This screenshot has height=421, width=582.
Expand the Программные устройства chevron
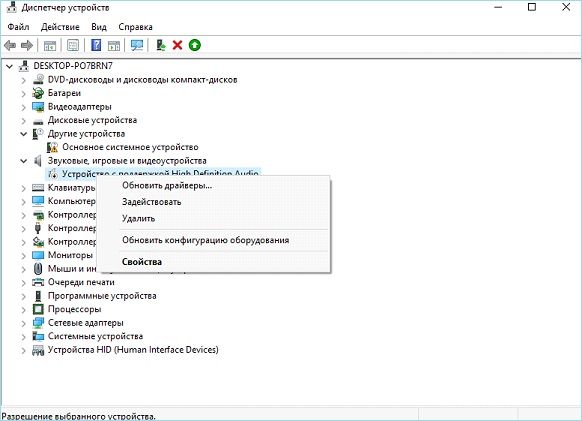pos(23,296)
